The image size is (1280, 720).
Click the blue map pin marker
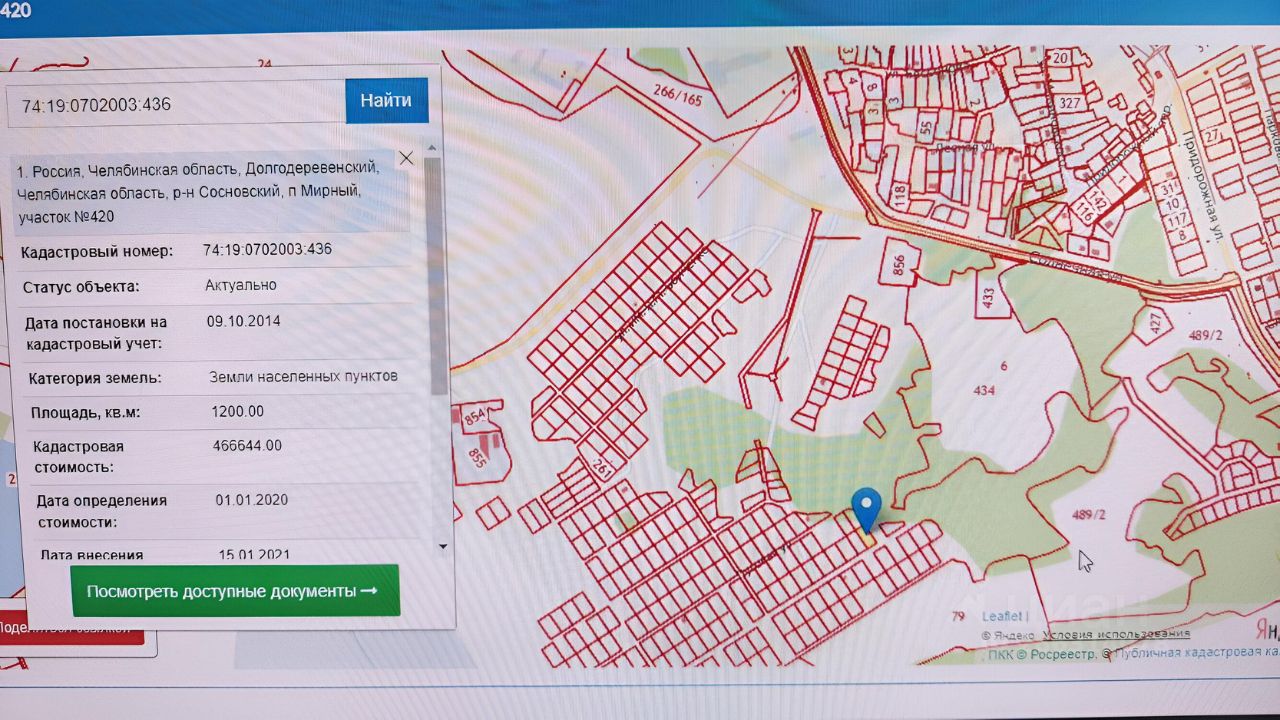(866, 511)
